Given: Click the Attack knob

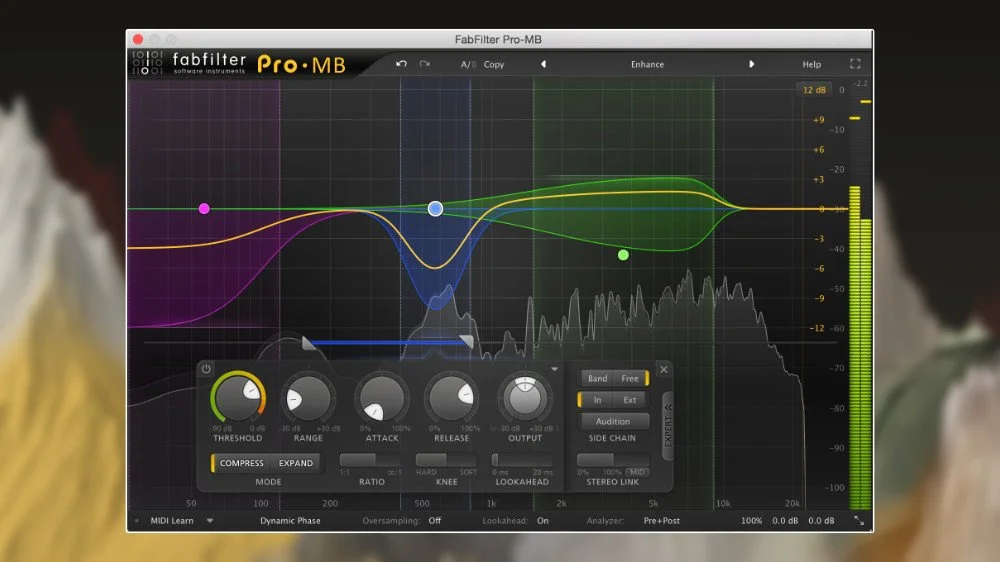Looking at the screenshot, I should (382, 398).
